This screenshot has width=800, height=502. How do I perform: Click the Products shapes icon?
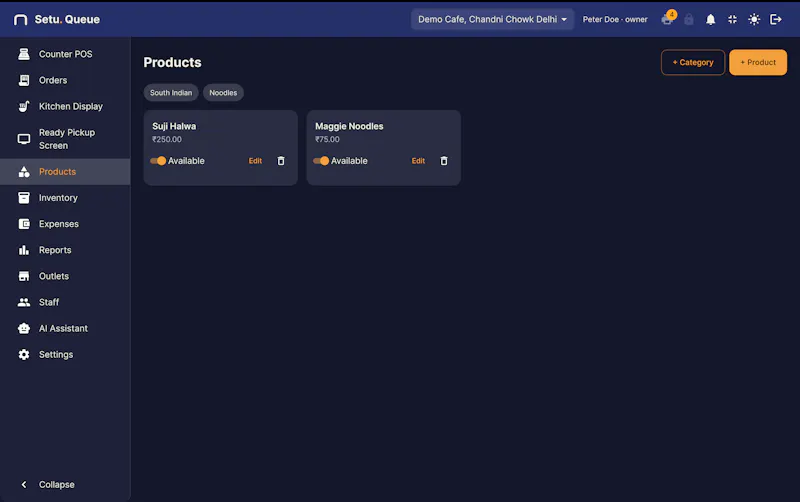coord(24,171)
